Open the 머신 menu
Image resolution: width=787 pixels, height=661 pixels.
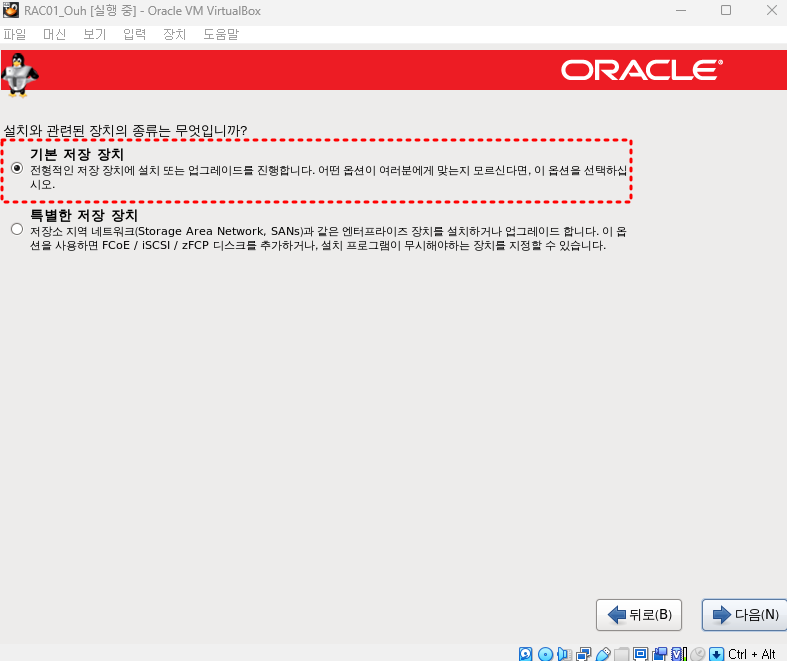pyautogui.click(x=54, y=34)
